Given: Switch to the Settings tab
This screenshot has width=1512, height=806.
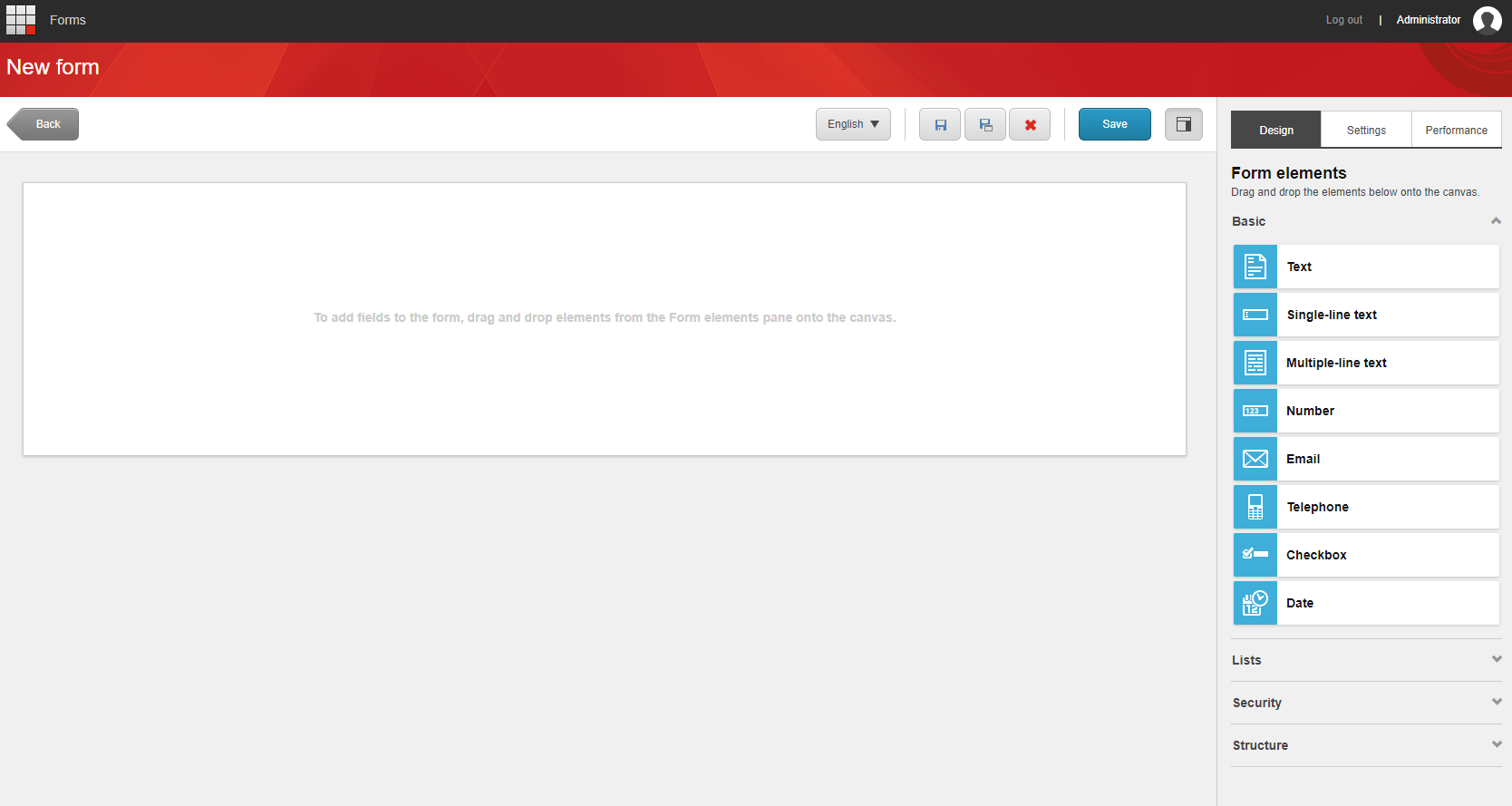Looking at the screenshot, I should pos(1366,131).
